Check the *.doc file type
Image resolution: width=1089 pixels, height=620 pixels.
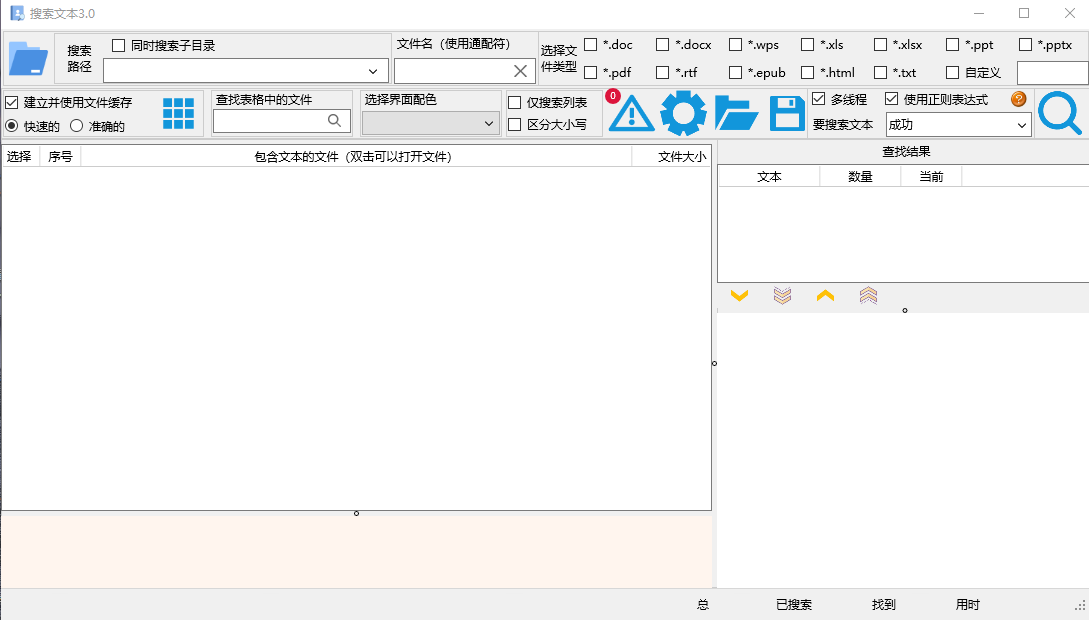[x=591, y=45]
